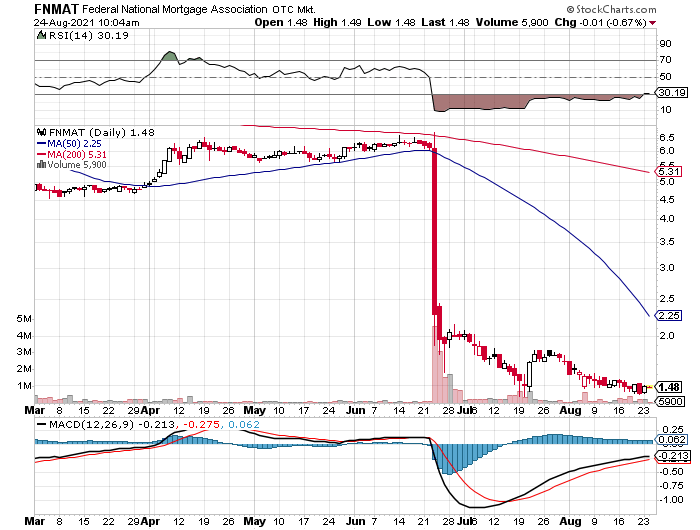
Task: Click the MACD(12,26,9) legend label
Action: pos(92,424)
